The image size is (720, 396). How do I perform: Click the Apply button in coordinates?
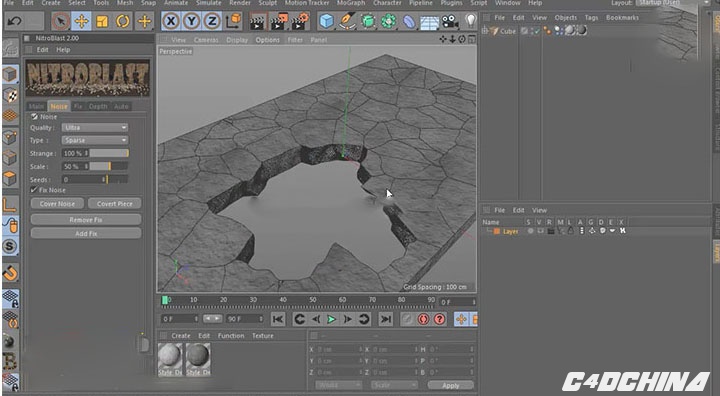click(x=450, y=385)
